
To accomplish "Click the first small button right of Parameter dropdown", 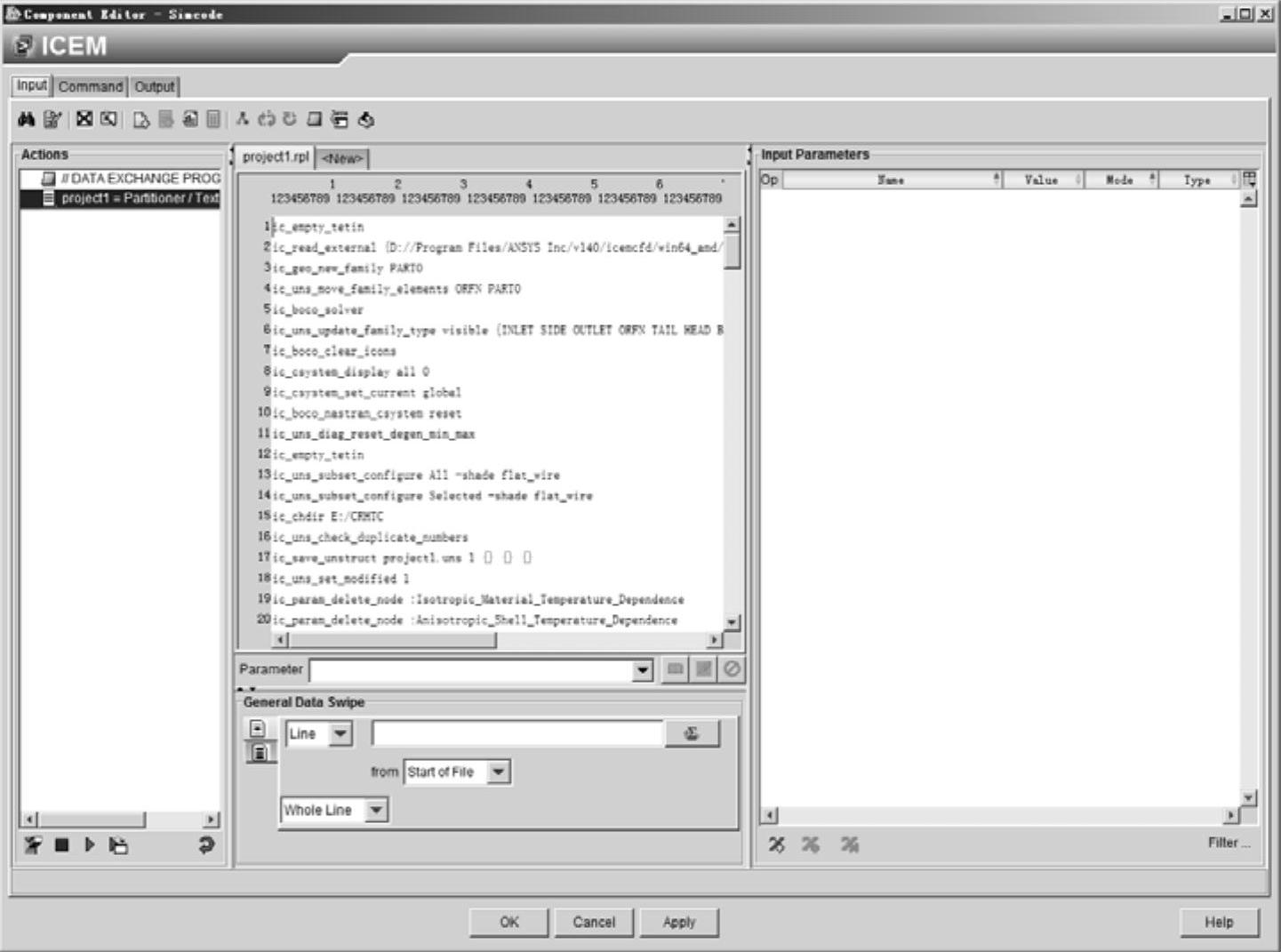I will click(675, 669).
